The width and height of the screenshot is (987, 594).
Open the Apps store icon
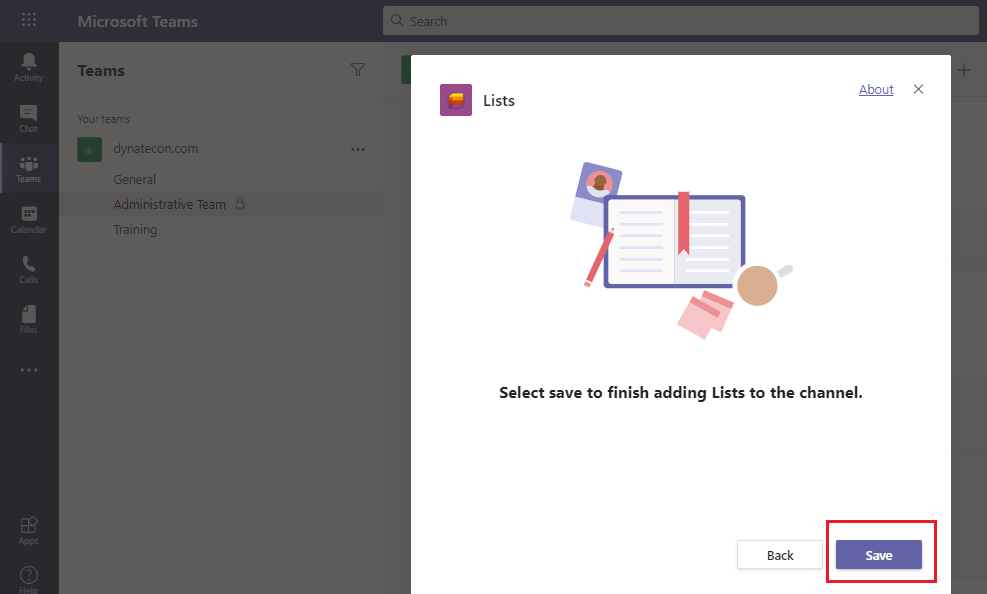click(x=29, y=529)
